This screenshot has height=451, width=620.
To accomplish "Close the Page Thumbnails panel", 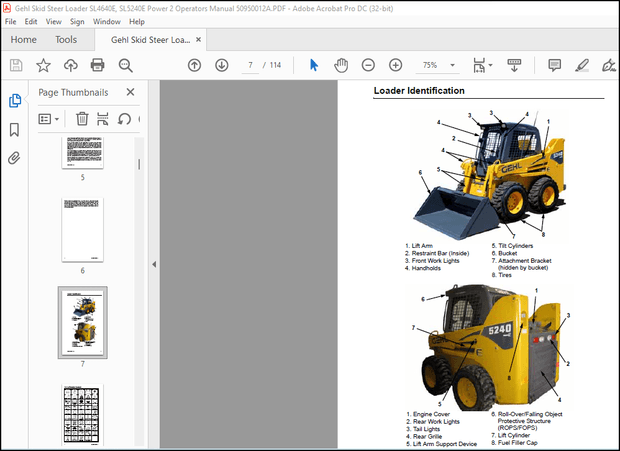I will [130, 92].
